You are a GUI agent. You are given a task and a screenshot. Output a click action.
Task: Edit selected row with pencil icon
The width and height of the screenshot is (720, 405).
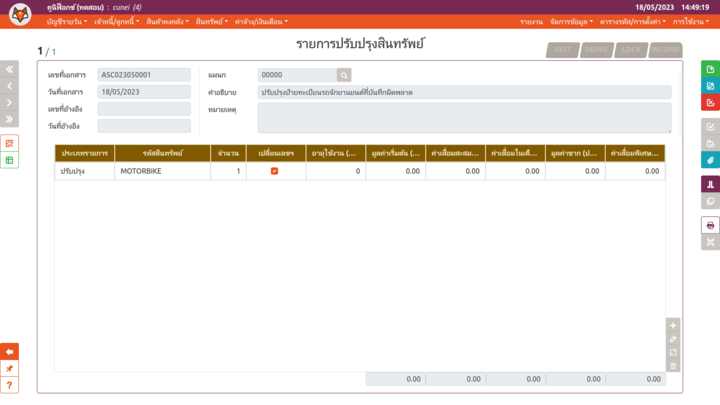coord(673,339)
